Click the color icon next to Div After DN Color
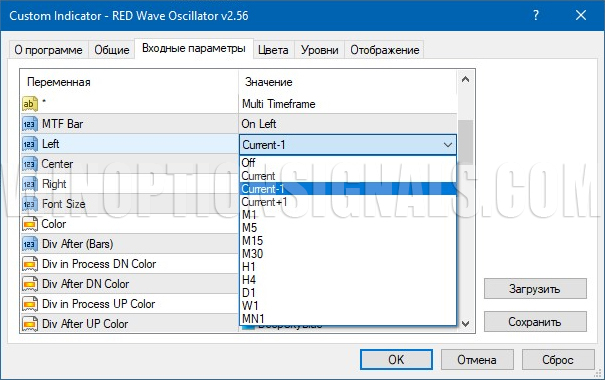 pos(30,284)
